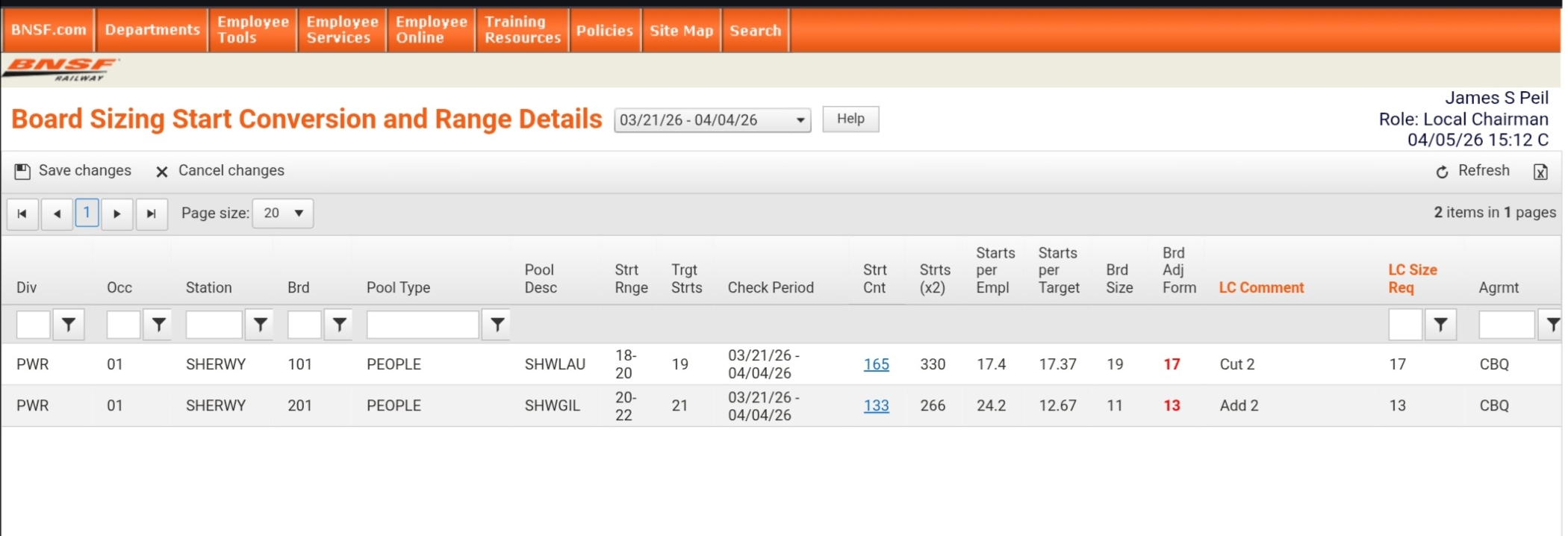This screenshot has height=536, width=1568.
Task: Click Save changes button
Action: point(73,171)
